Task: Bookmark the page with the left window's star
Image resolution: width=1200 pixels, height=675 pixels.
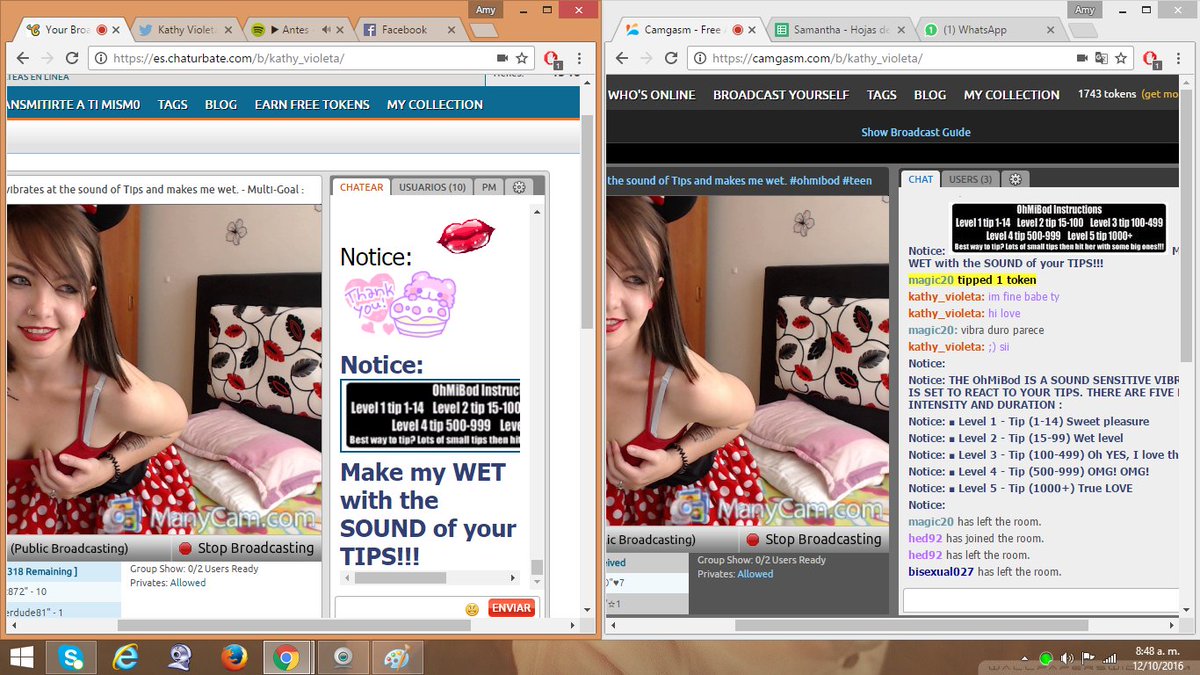Action: (522, 58)
